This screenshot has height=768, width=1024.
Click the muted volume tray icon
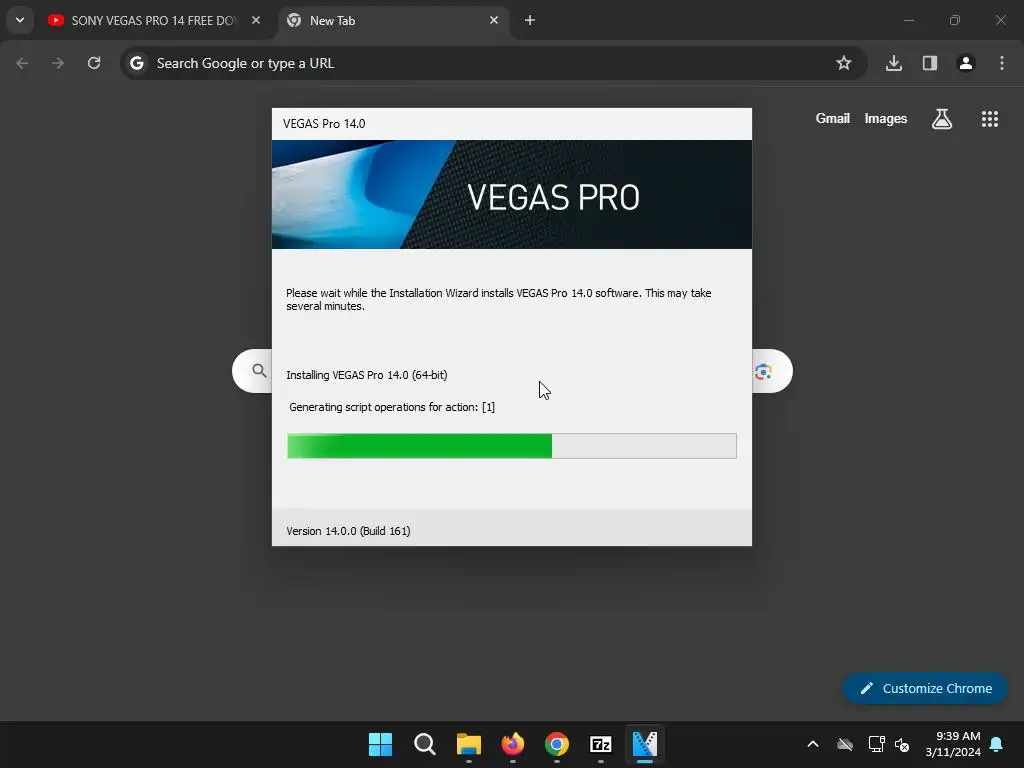click(x=903, y=744)
